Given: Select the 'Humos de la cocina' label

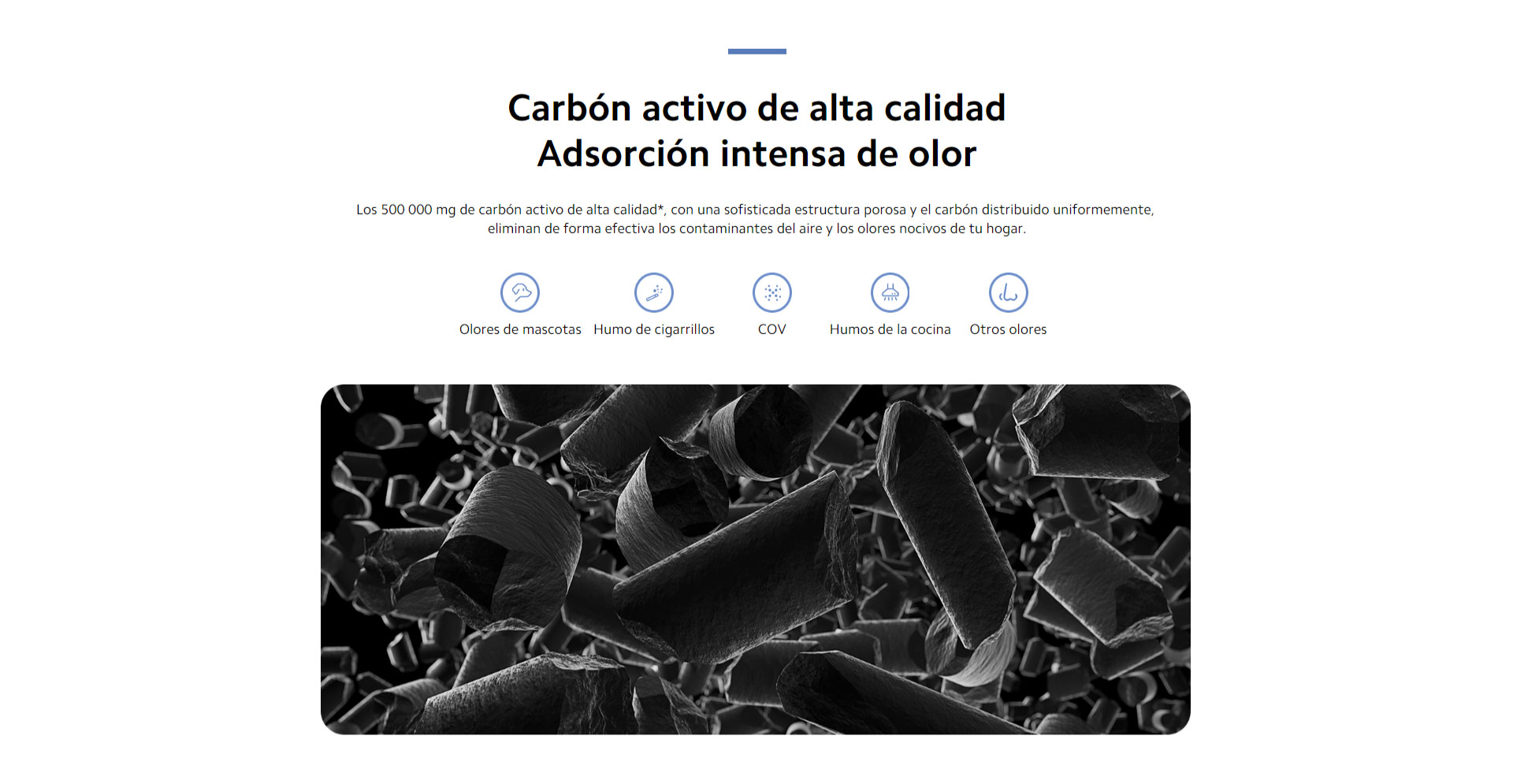Looking at the screenshot, I should point(890,329).
